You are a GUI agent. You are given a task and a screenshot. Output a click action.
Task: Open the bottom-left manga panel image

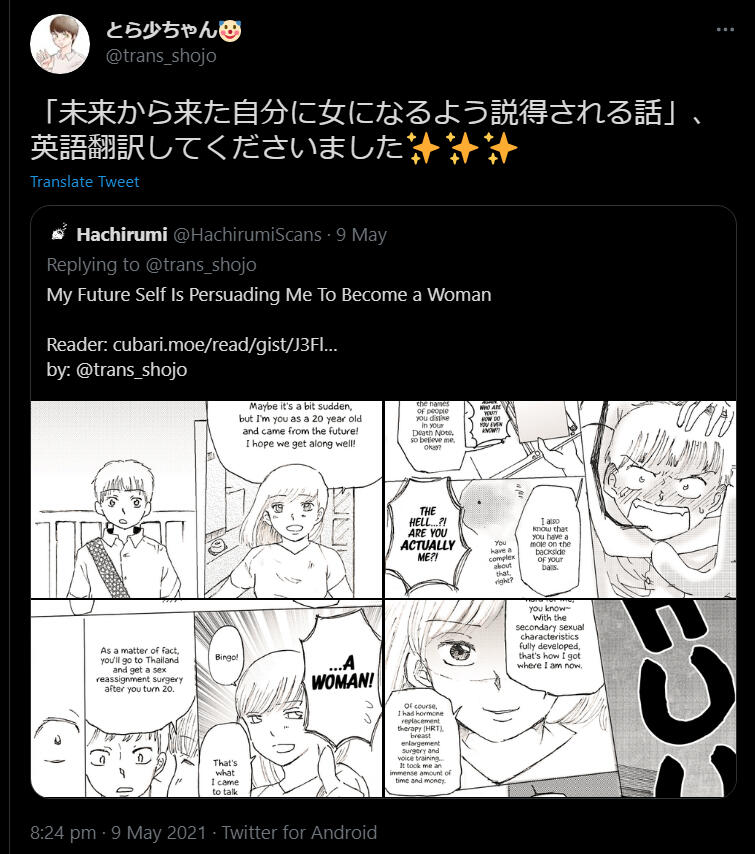pos(206,698)
